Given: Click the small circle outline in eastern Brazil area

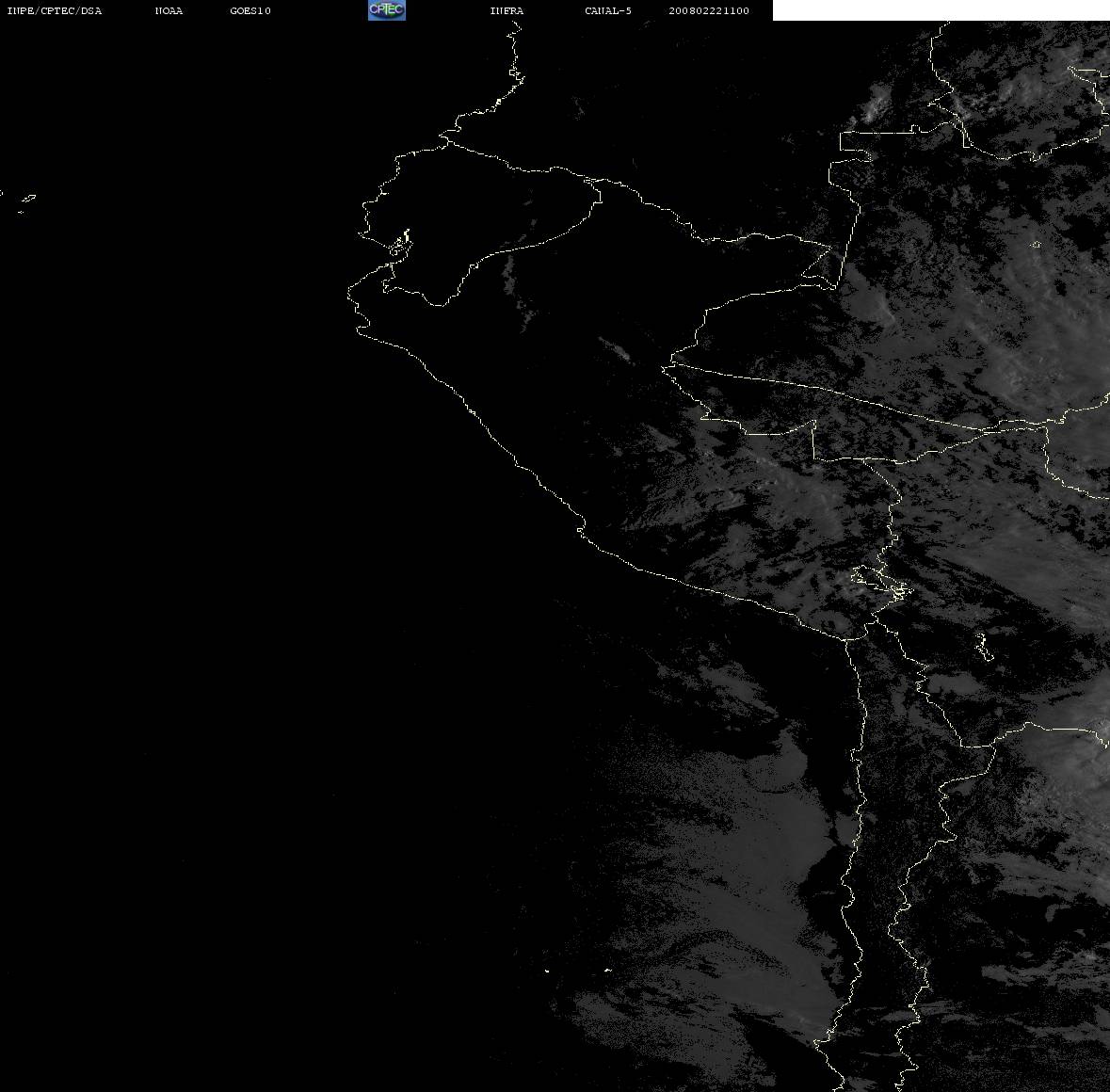Looking at the screenshot, I should 1036,245.
